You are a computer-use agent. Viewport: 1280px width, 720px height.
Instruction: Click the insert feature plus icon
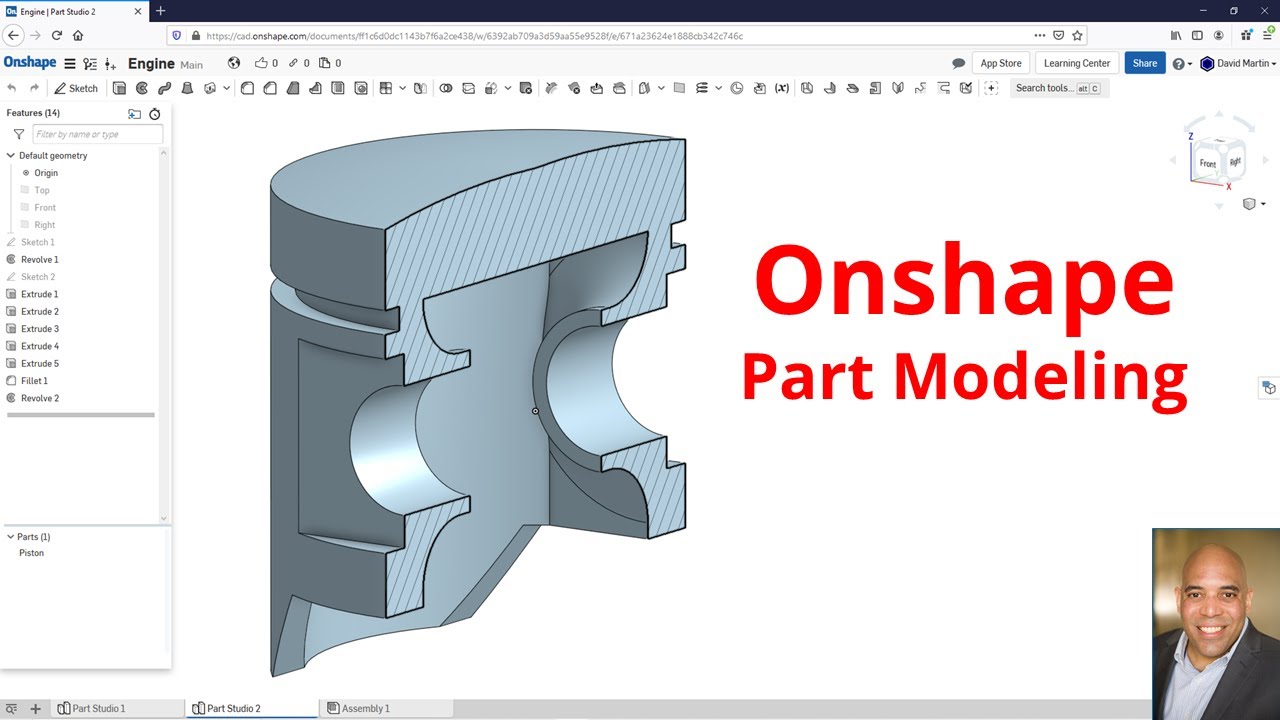click(x=110, y=63)
